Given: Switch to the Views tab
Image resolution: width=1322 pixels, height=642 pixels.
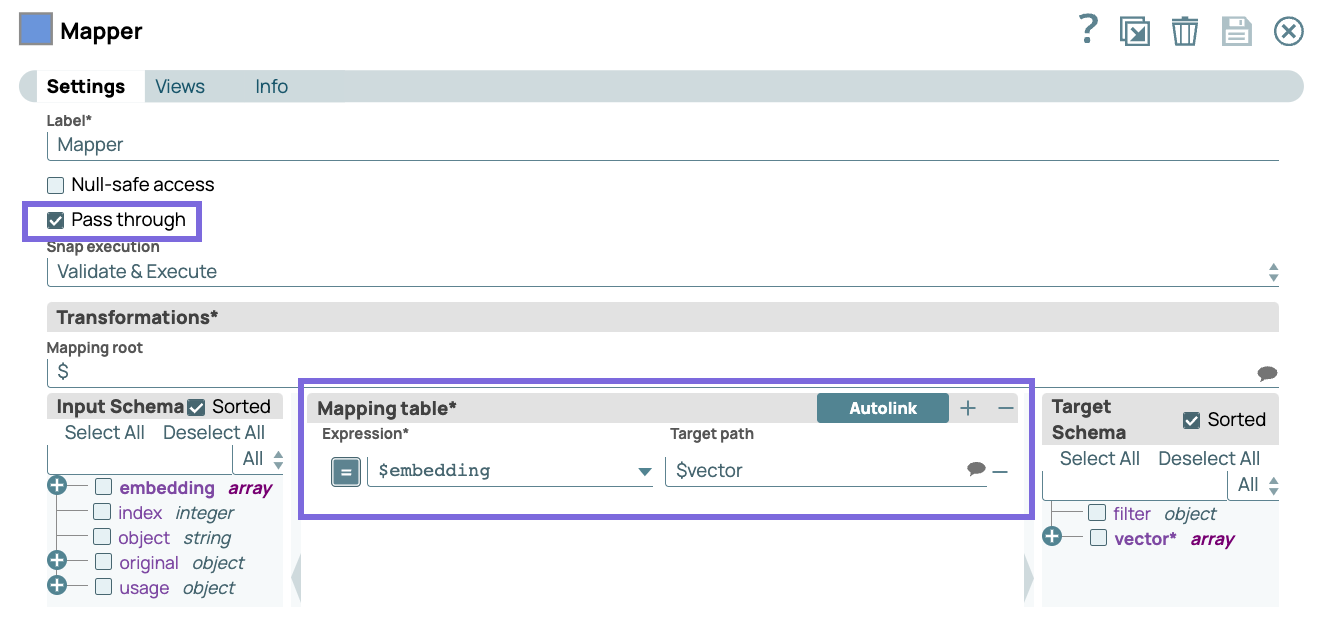Looking at the screenshot, I should click(x=180, y=87).
